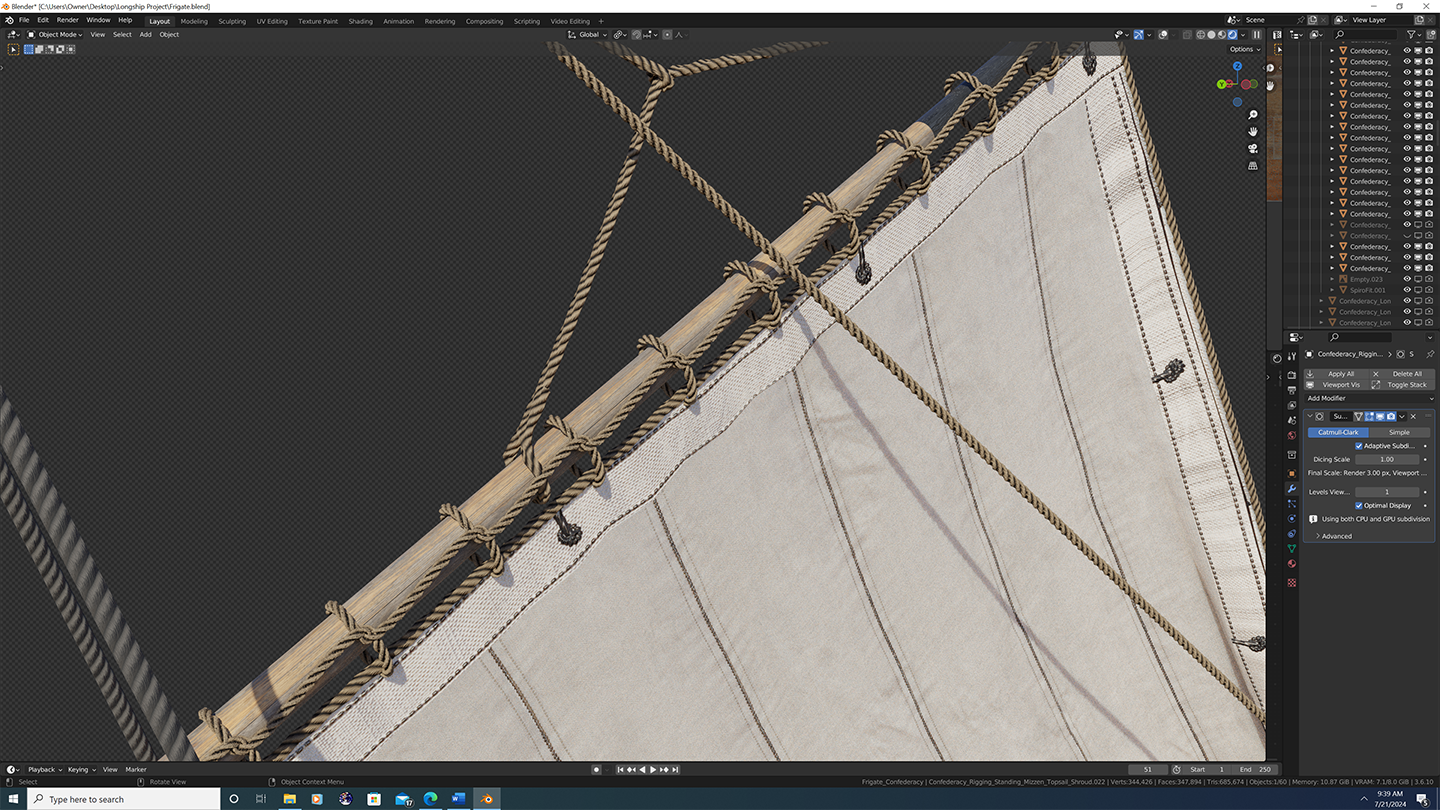Open the Texture properties tab (checker icon)
This screenshot has width=1440, height=810.
[1292, 582]
